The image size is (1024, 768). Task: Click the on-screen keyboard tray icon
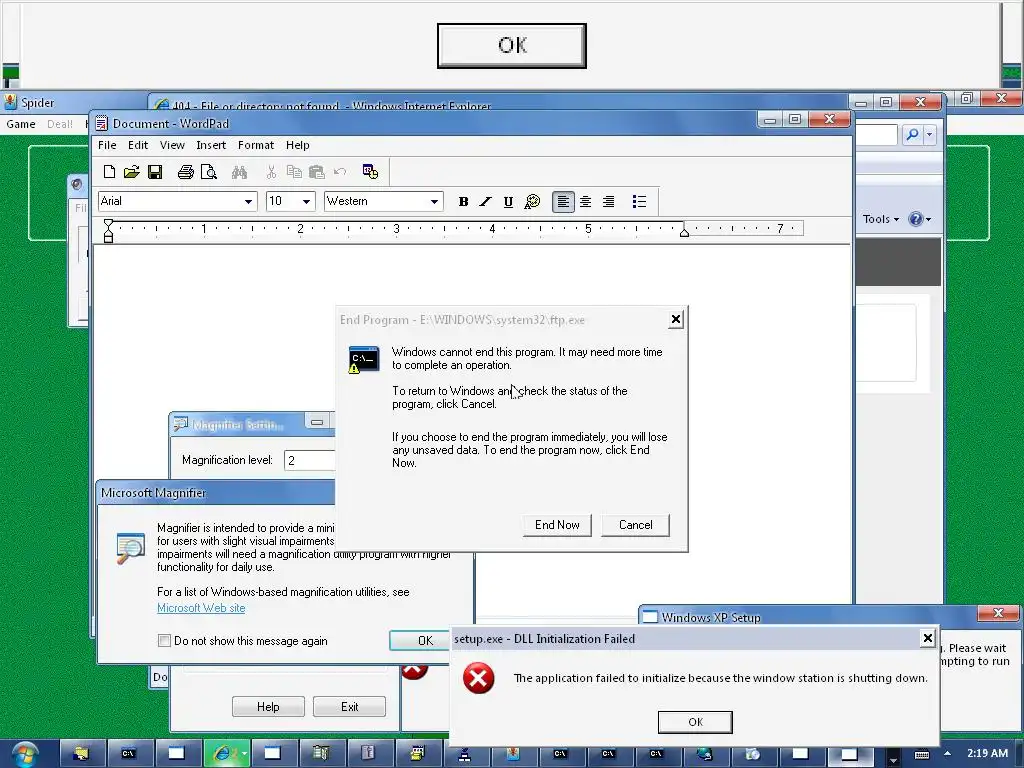click(x=921, y=754)
